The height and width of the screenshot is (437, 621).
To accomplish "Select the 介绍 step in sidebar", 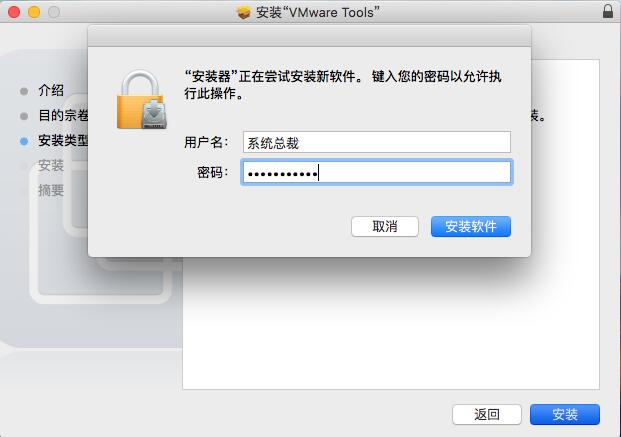I will tap(51, 90).
